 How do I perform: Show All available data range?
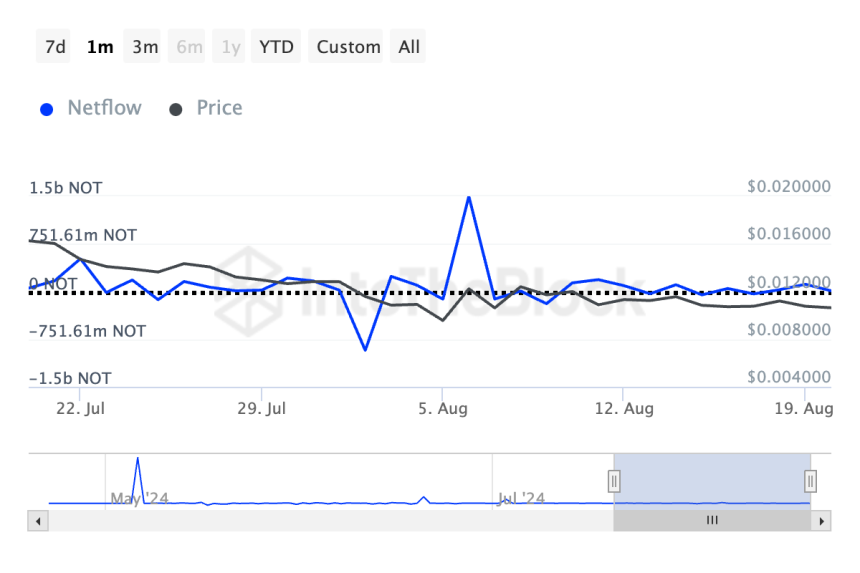(409, 47)
